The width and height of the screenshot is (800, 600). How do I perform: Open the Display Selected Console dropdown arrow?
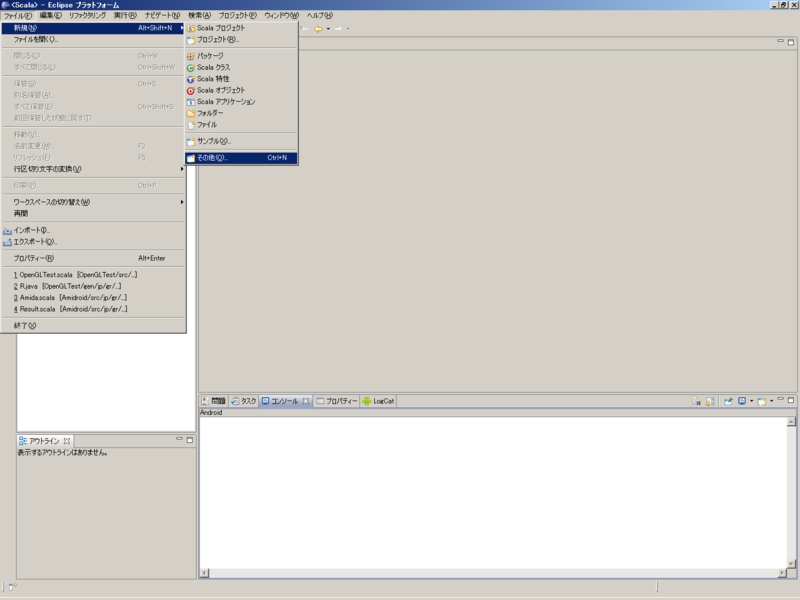(x=750, y=399)
